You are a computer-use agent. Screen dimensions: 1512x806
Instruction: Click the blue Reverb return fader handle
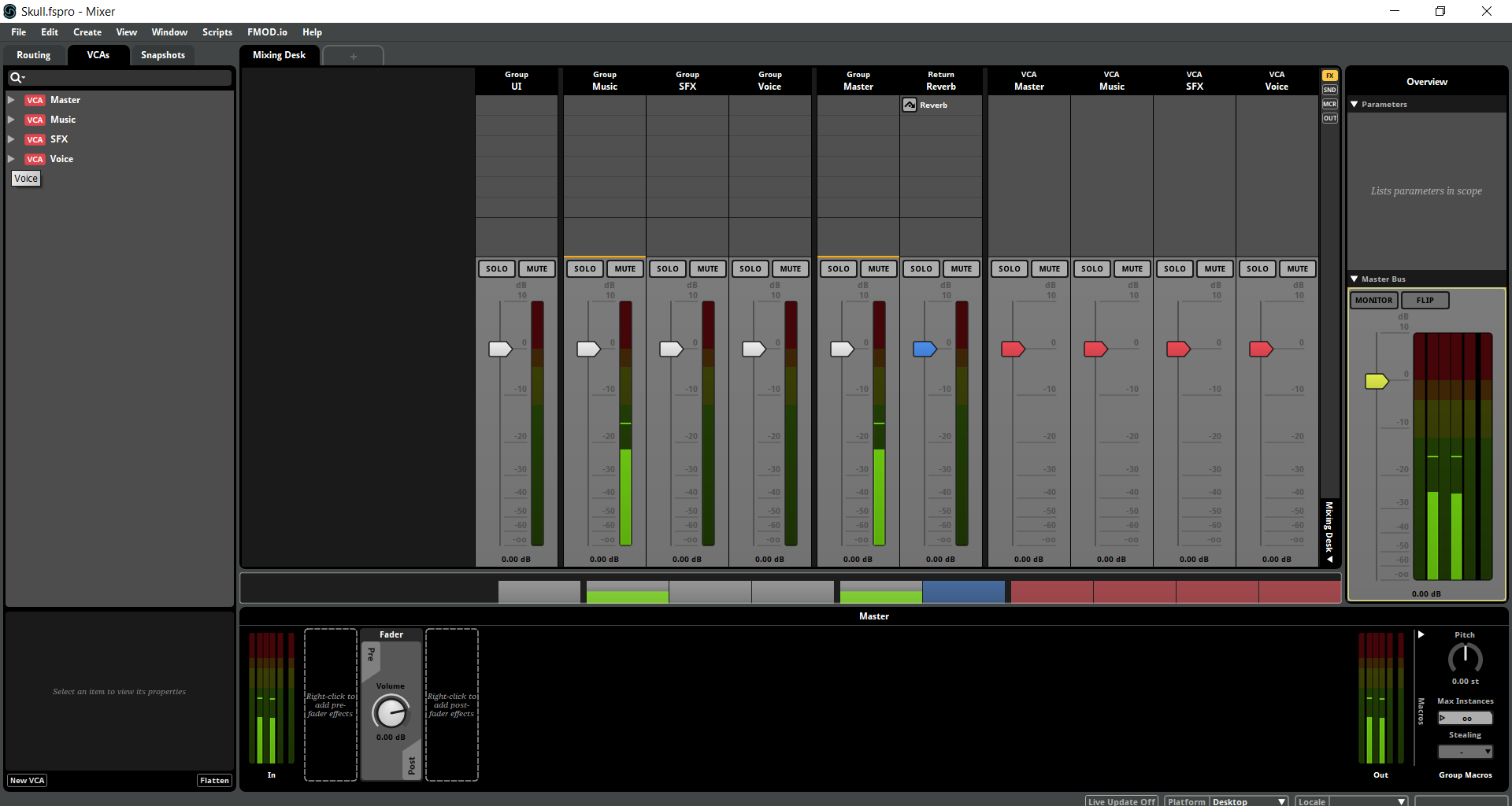tap(925, 349)
